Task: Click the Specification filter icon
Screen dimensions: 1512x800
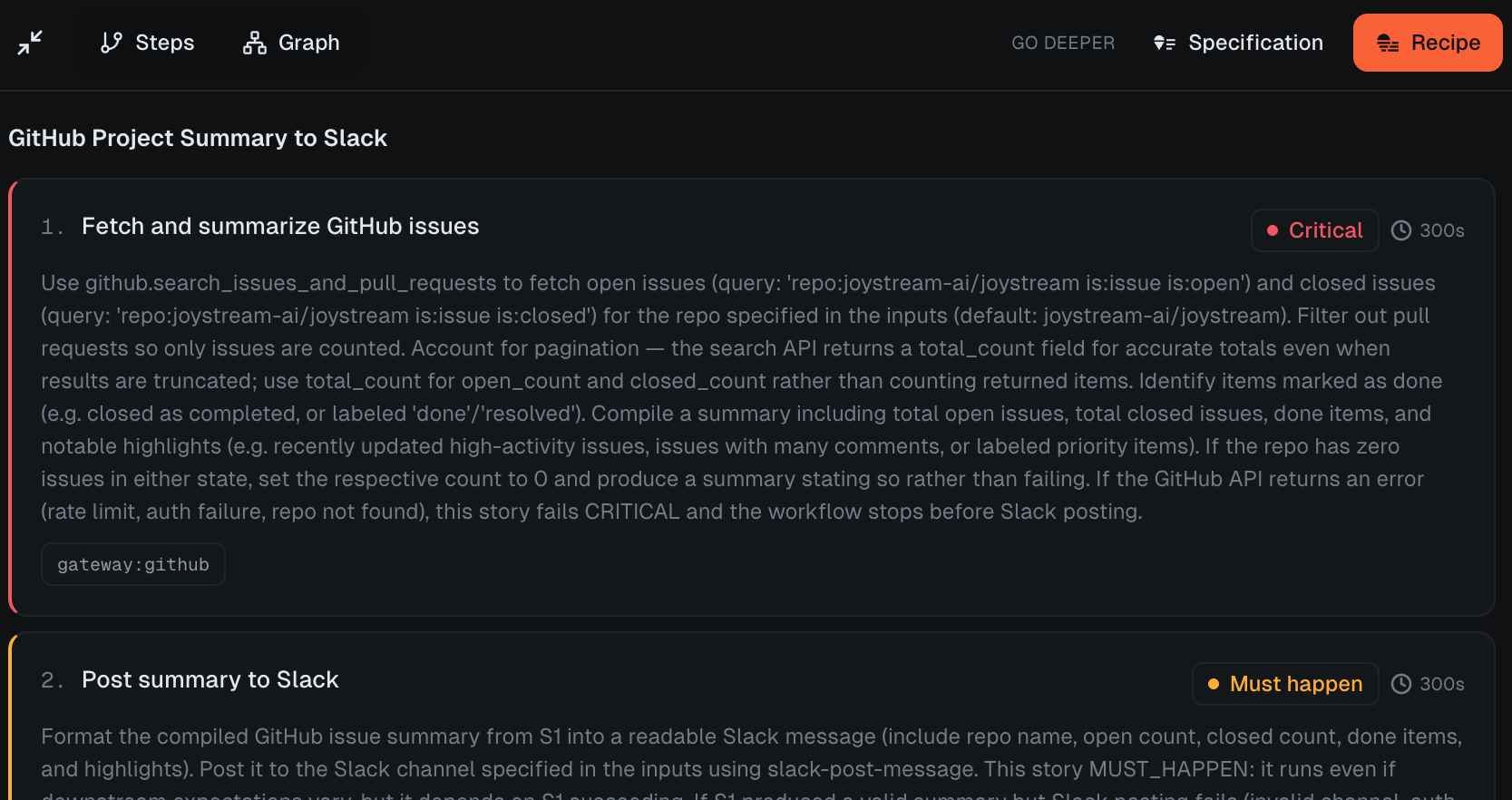Action: point(1165,43)
